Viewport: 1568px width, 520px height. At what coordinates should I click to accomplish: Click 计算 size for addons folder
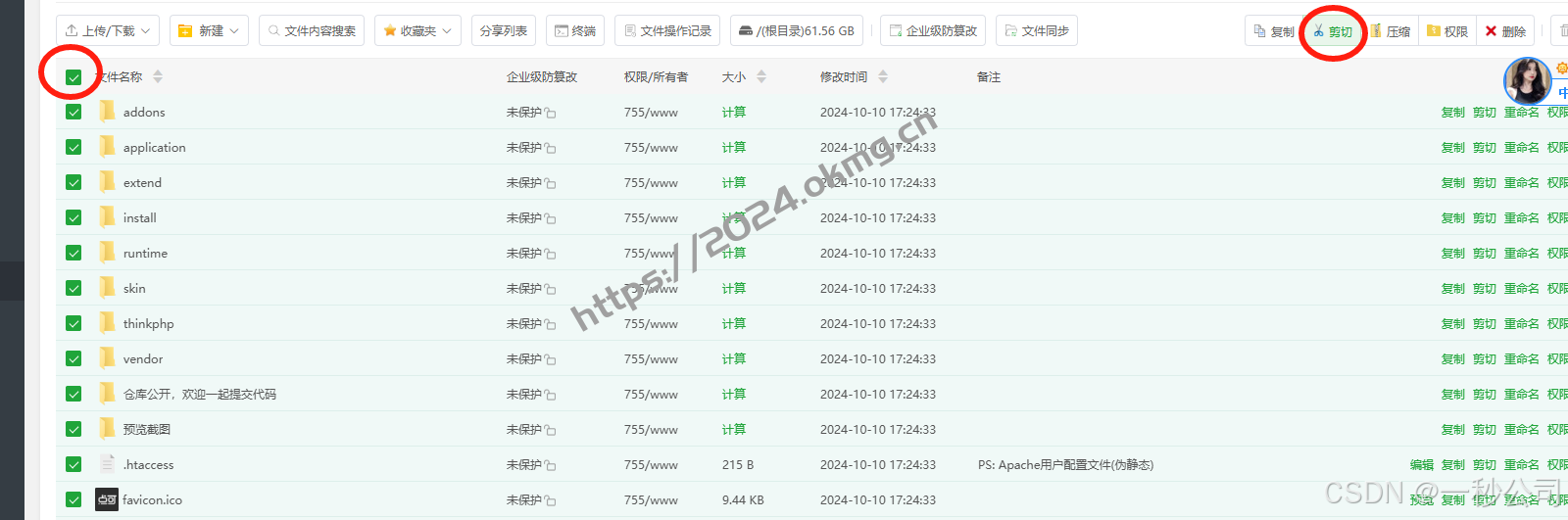point(734,112)
